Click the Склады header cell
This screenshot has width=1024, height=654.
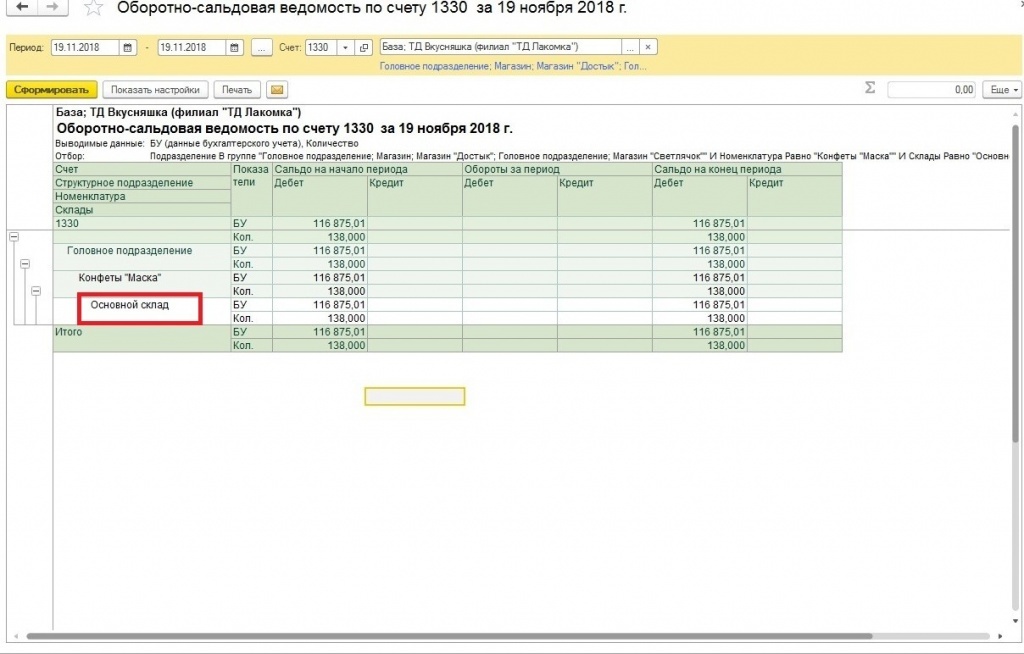[142, 210]
